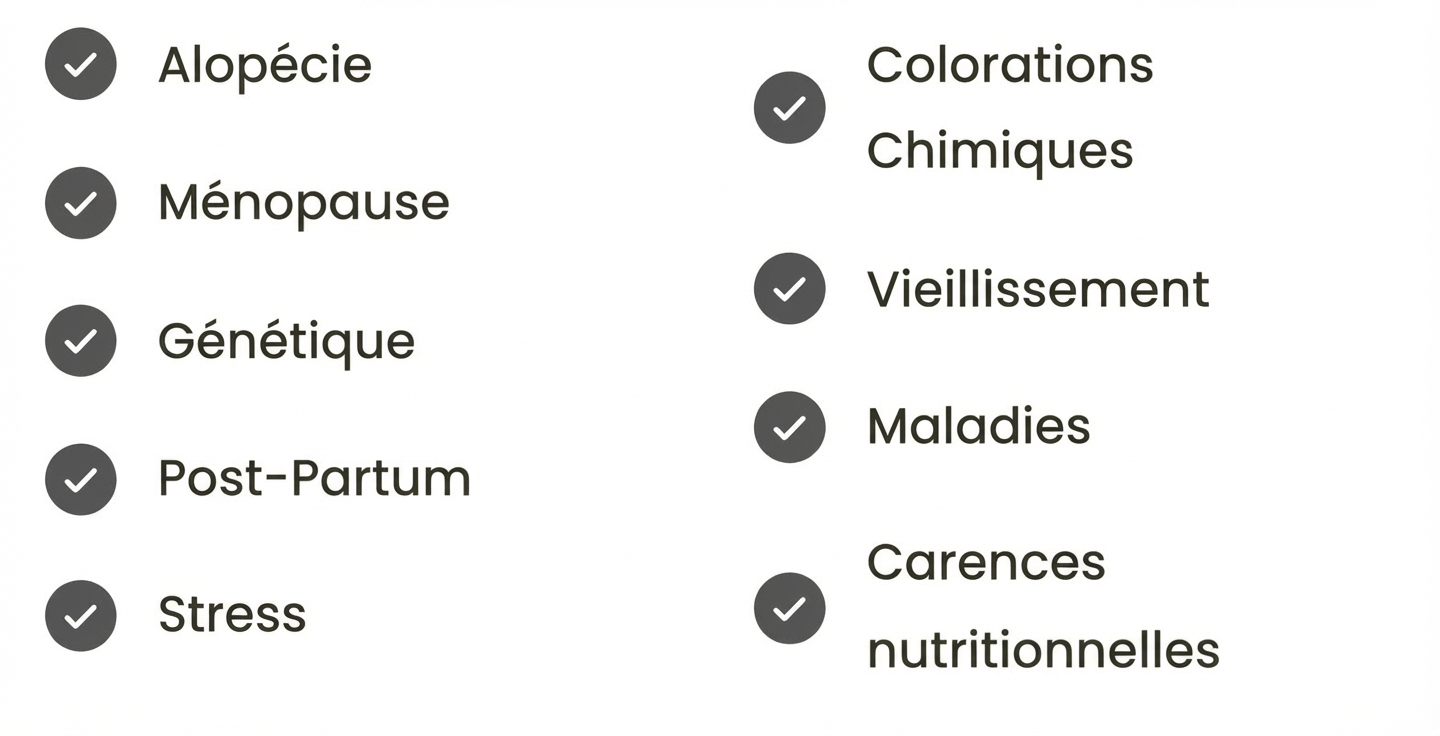This screenshot has width=1440, height=736.
Task: Click the checkmark icon beside Génétique
Action: [x=81, y=341]
